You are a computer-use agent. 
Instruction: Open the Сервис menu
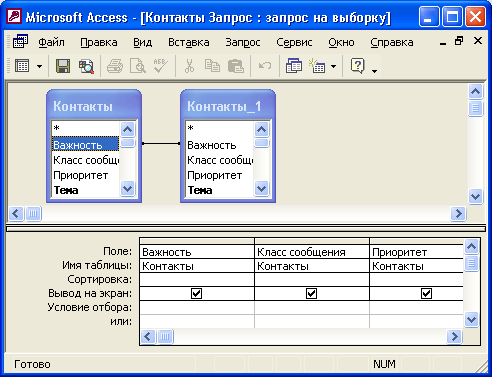point(294,42)
